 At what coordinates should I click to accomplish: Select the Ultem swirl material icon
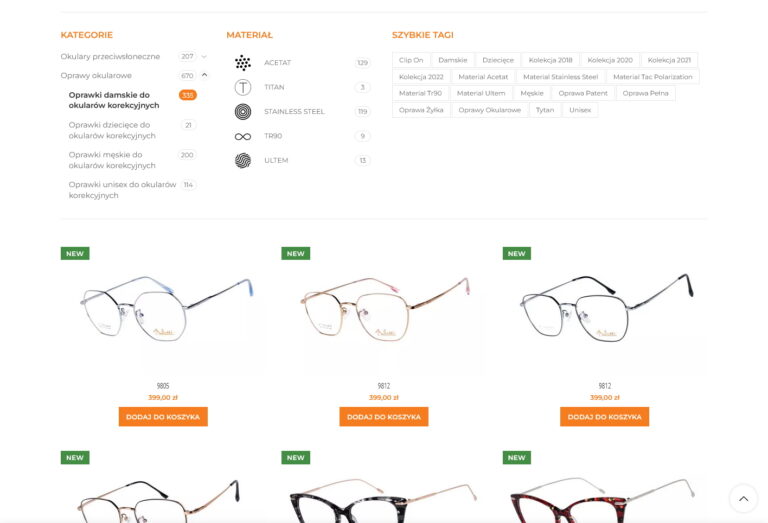click(x=243, y=161)
